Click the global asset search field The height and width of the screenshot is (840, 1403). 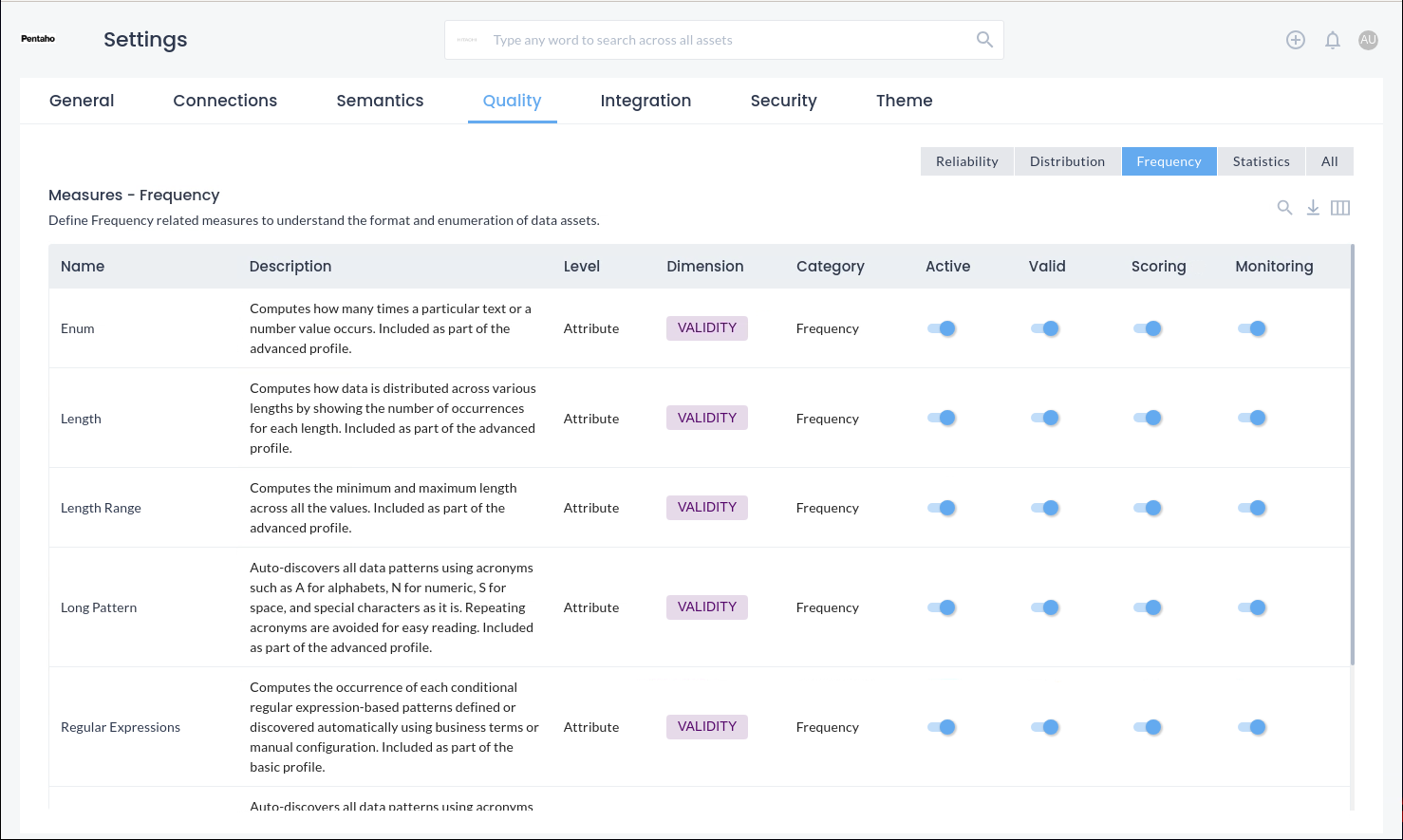(721, 40)
